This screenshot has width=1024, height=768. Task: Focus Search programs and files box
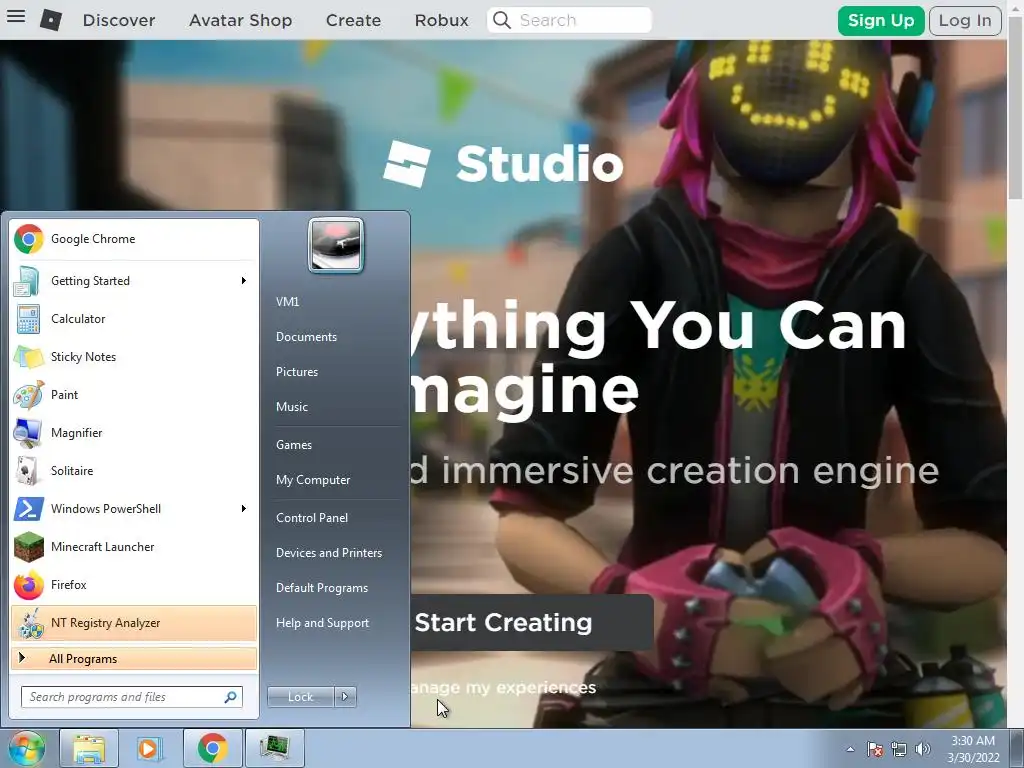pos(131,697)
